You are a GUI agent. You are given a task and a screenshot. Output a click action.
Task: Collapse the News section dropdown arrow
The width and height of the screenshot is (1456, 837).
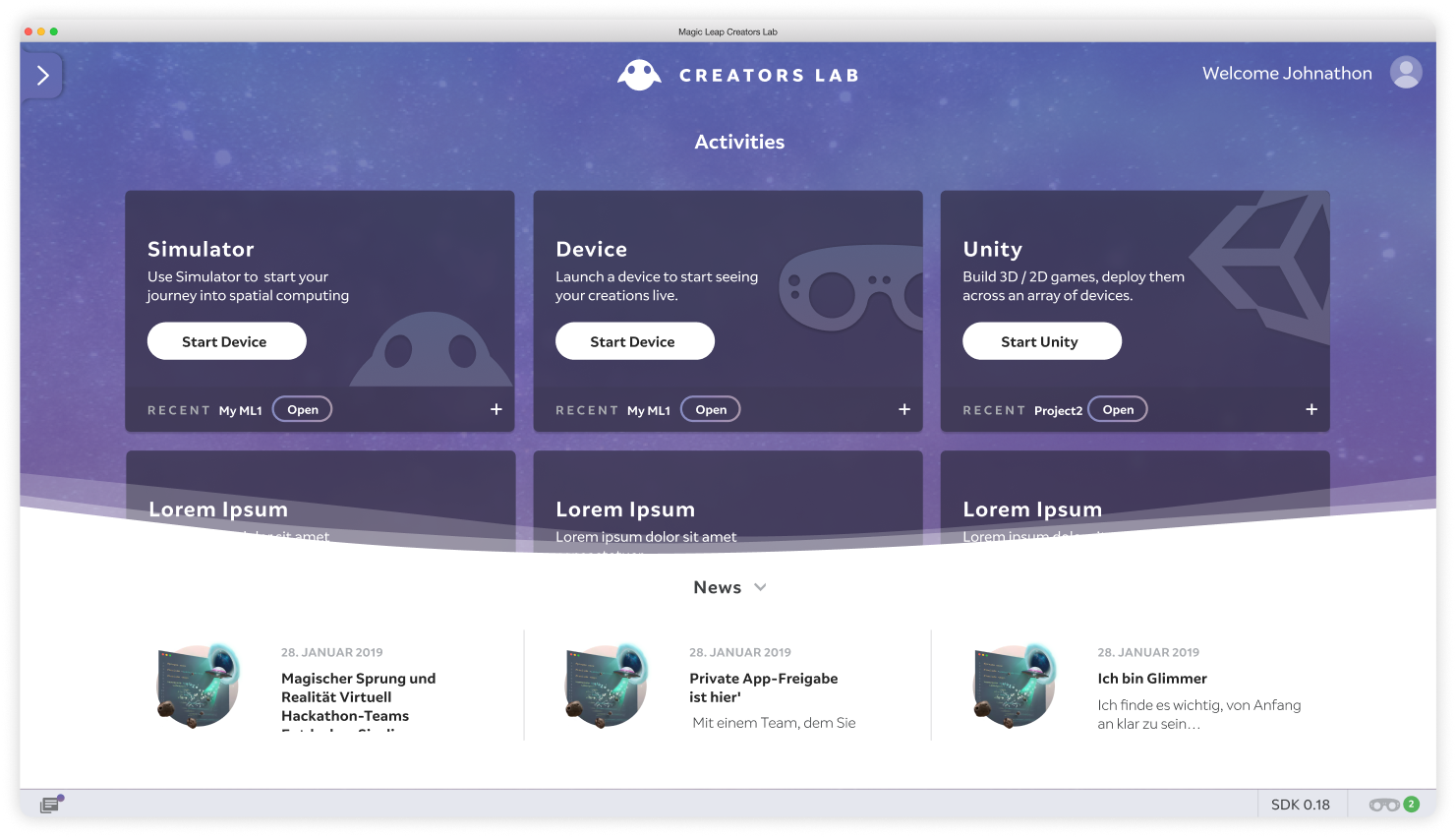[x=760, y=587]
